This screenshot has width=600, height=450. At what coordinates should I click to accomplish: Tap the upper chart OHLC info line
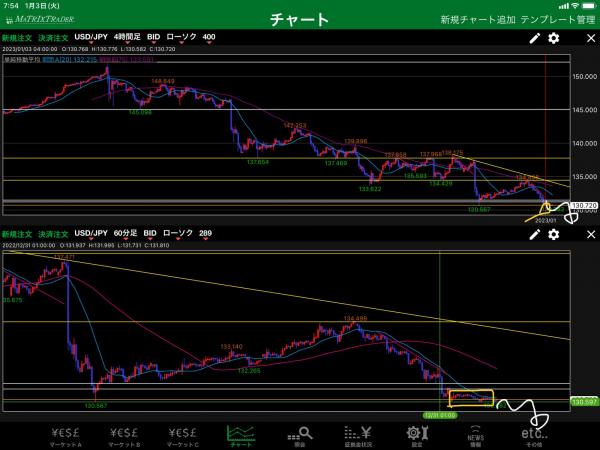pos(88,49)
